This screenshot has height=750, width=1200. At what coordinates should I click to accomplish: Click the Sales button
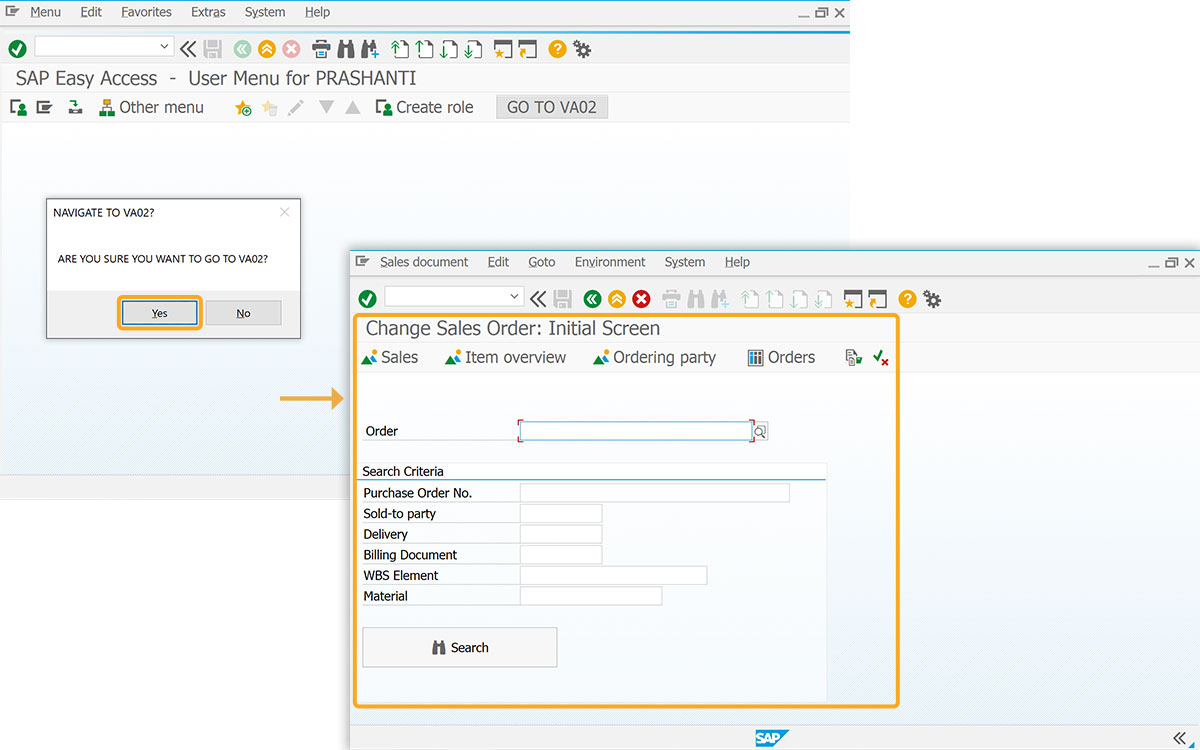coord(390,357)
